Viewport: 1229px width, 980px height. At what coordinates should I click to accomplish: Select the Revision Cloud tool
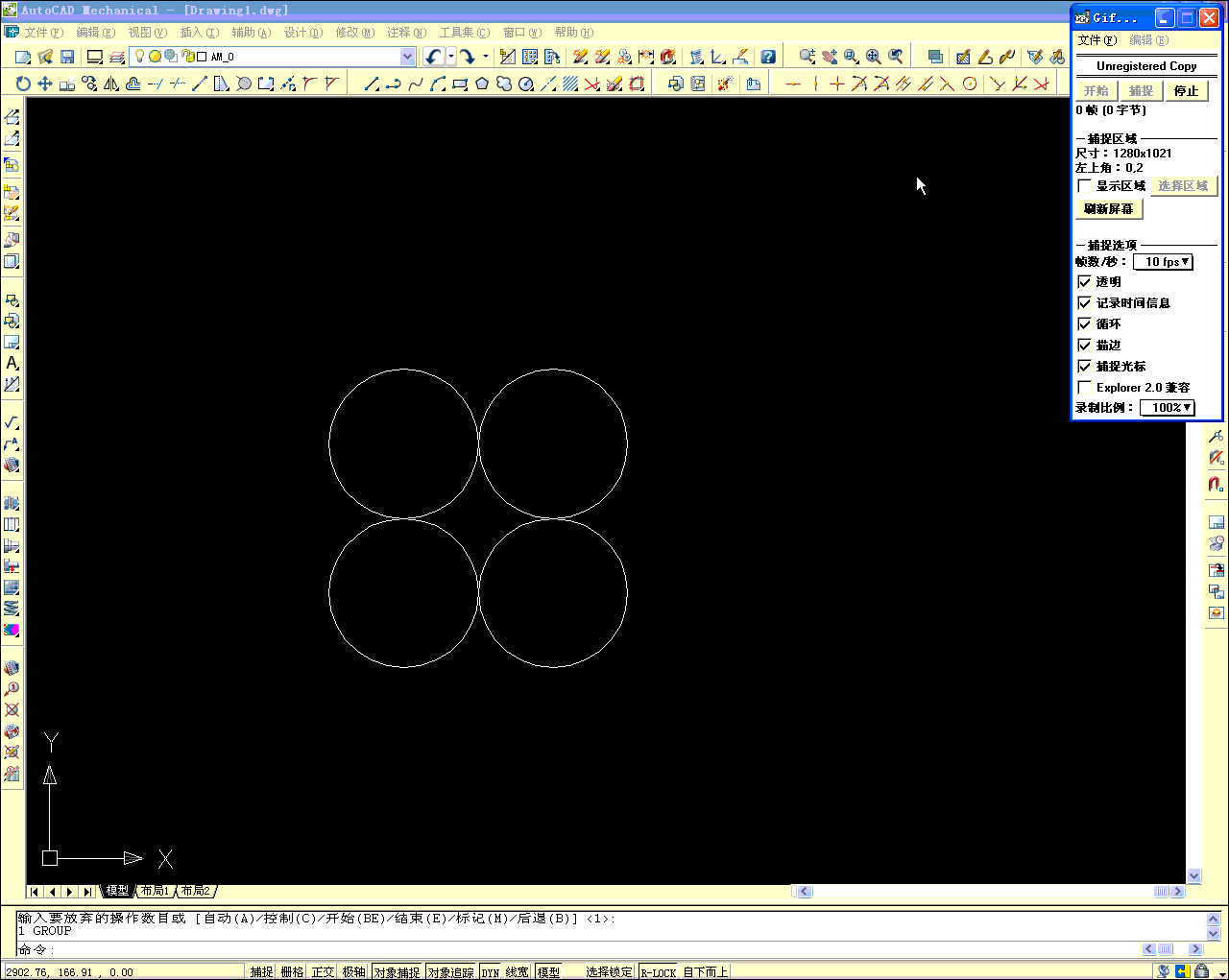(504, 84)
